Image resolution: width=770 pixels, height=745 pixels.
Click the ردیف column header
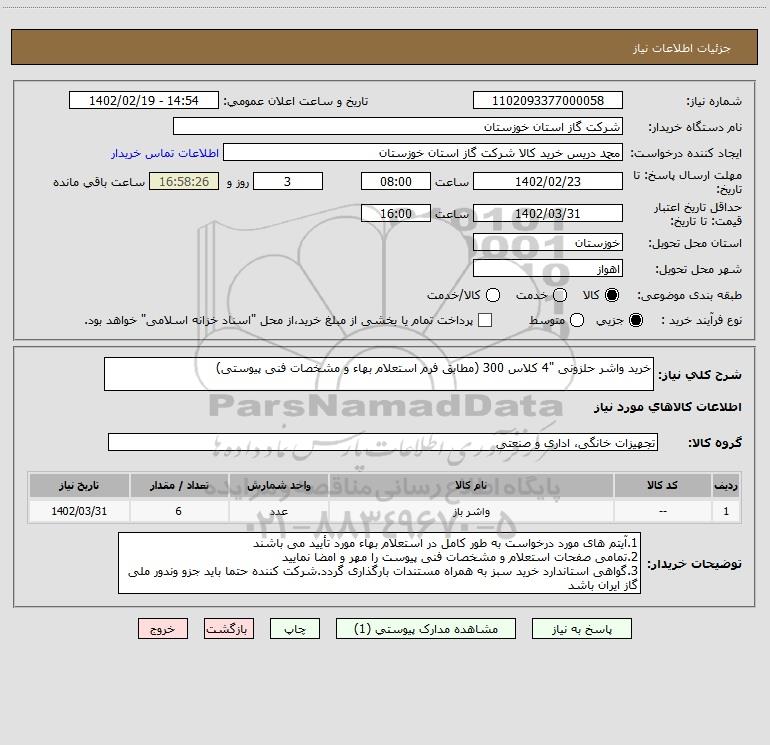tap(726, 485)
